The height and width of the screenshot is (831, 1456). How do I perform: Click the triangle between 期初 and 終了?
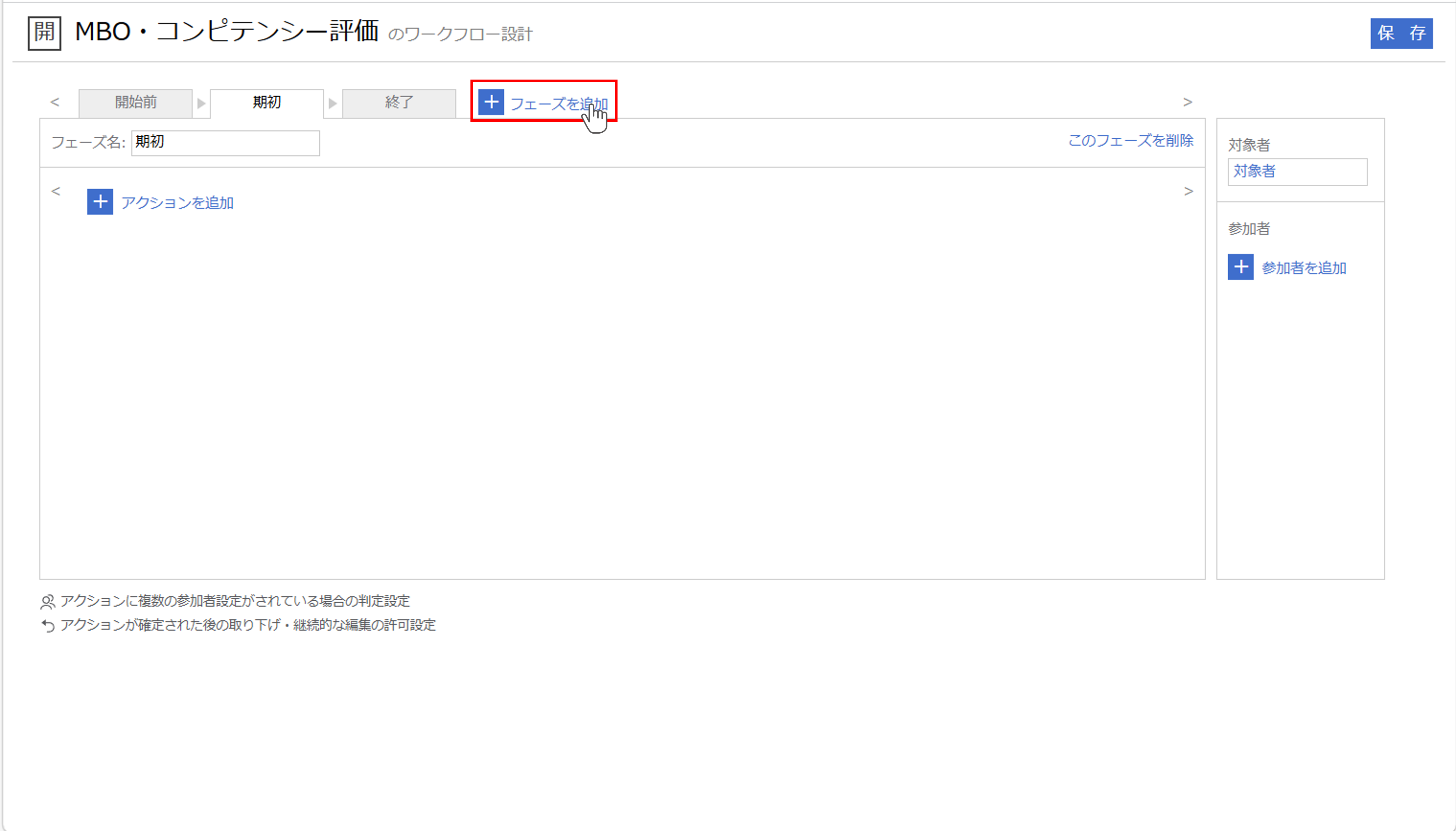click(x=333, y=104)
